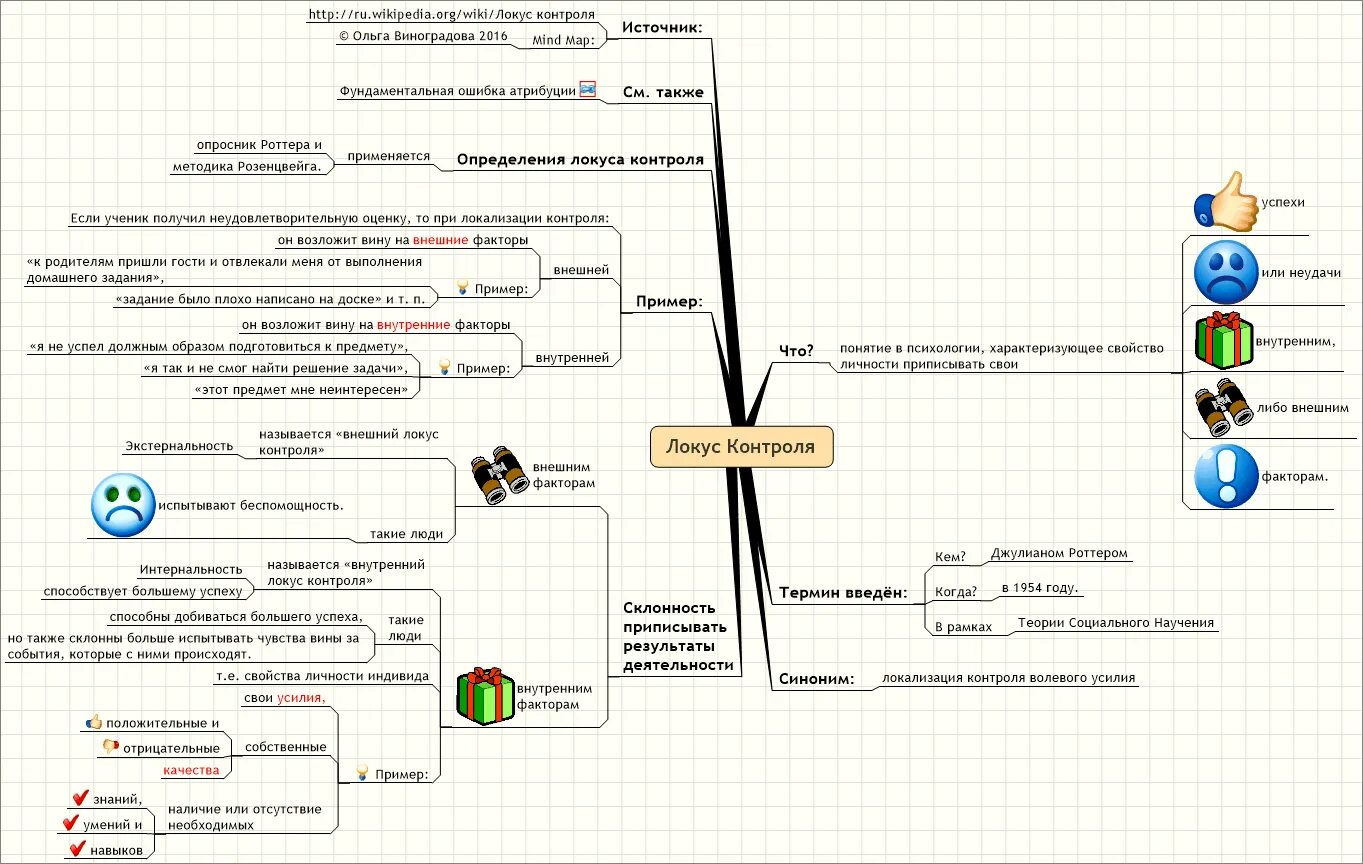Image resolution: width=1363 pixels, height=864 pixels.
Task: Click способствует большему успеху text
Action: [142, 591]
